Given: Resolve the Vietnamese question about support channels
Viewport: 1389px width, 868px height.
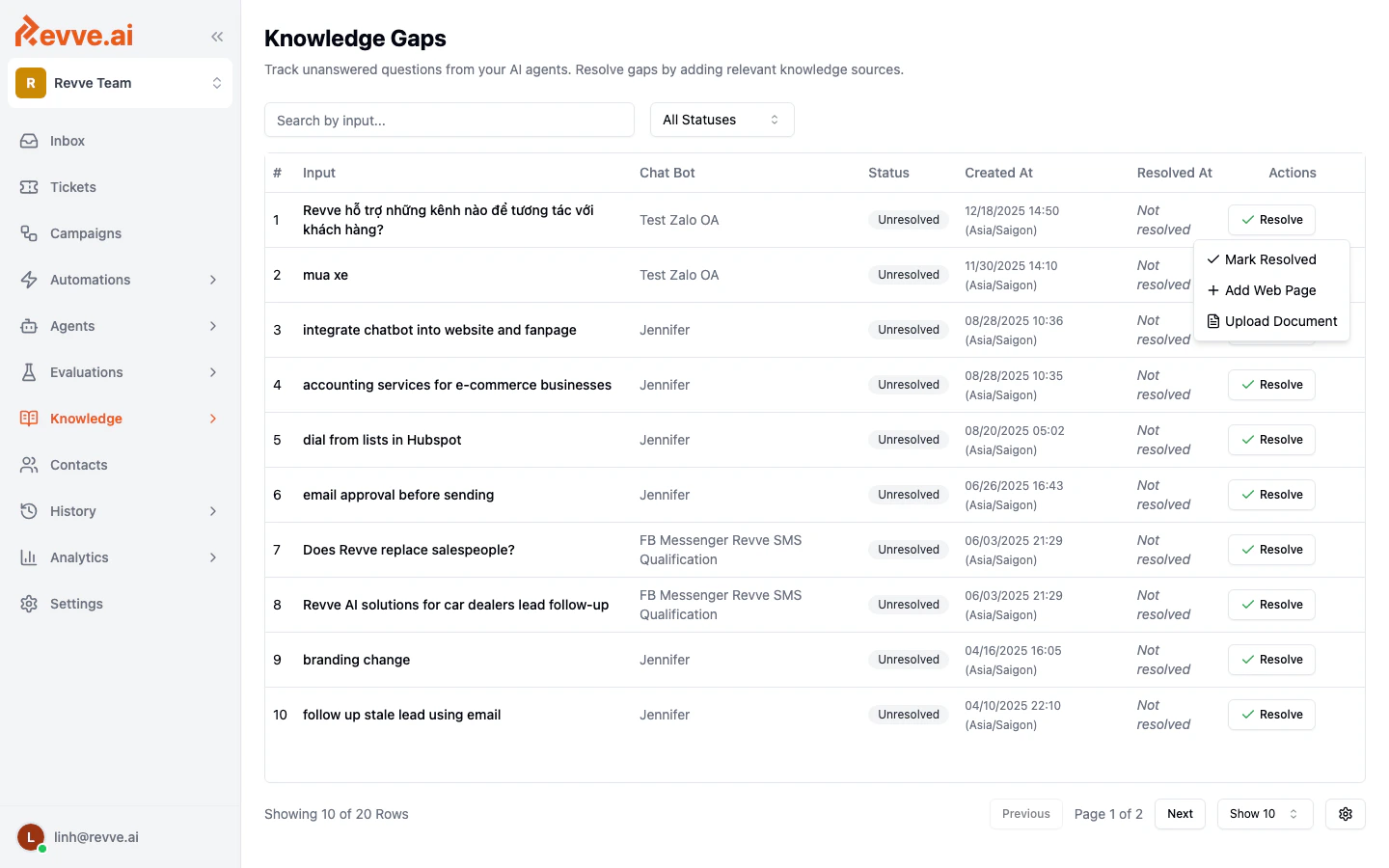Looking at the screenshot, I should [1271, 220].
